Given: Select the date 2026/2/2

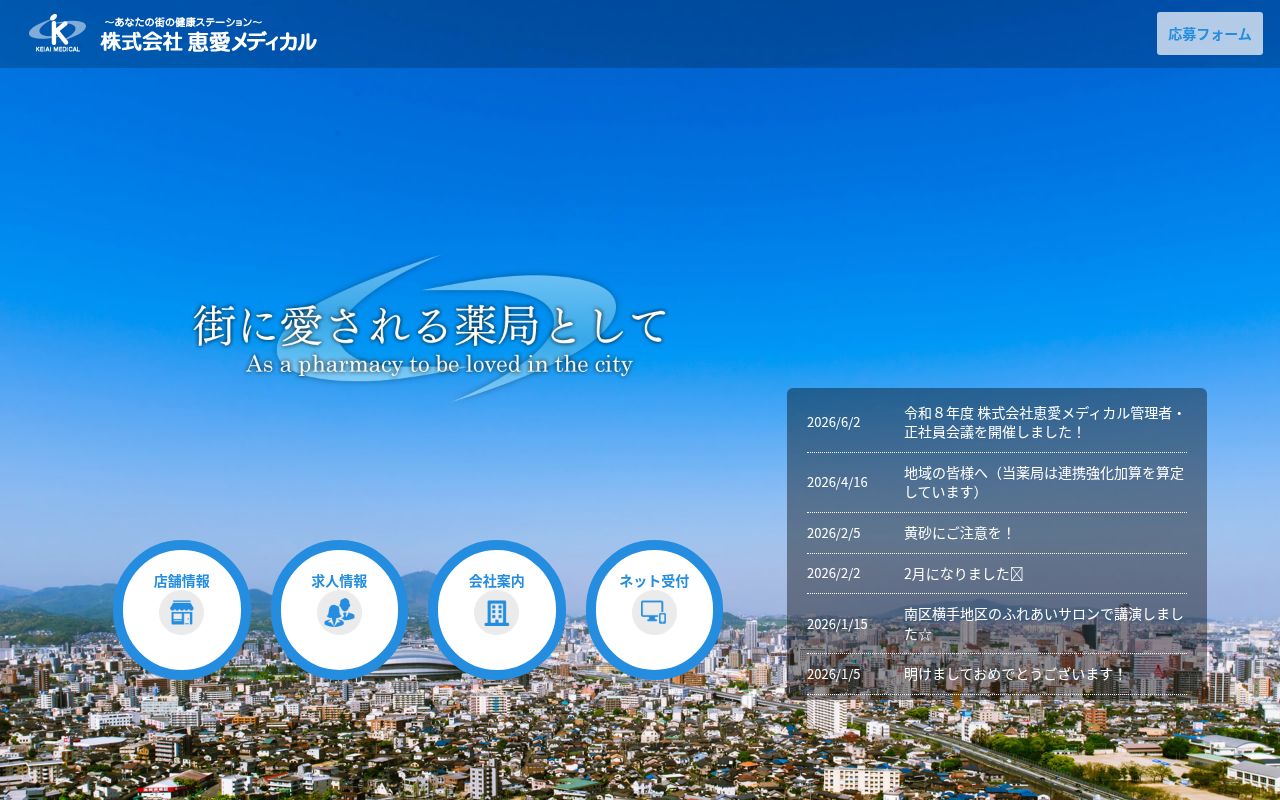Looking at the screenshot, I should [834, 573].
